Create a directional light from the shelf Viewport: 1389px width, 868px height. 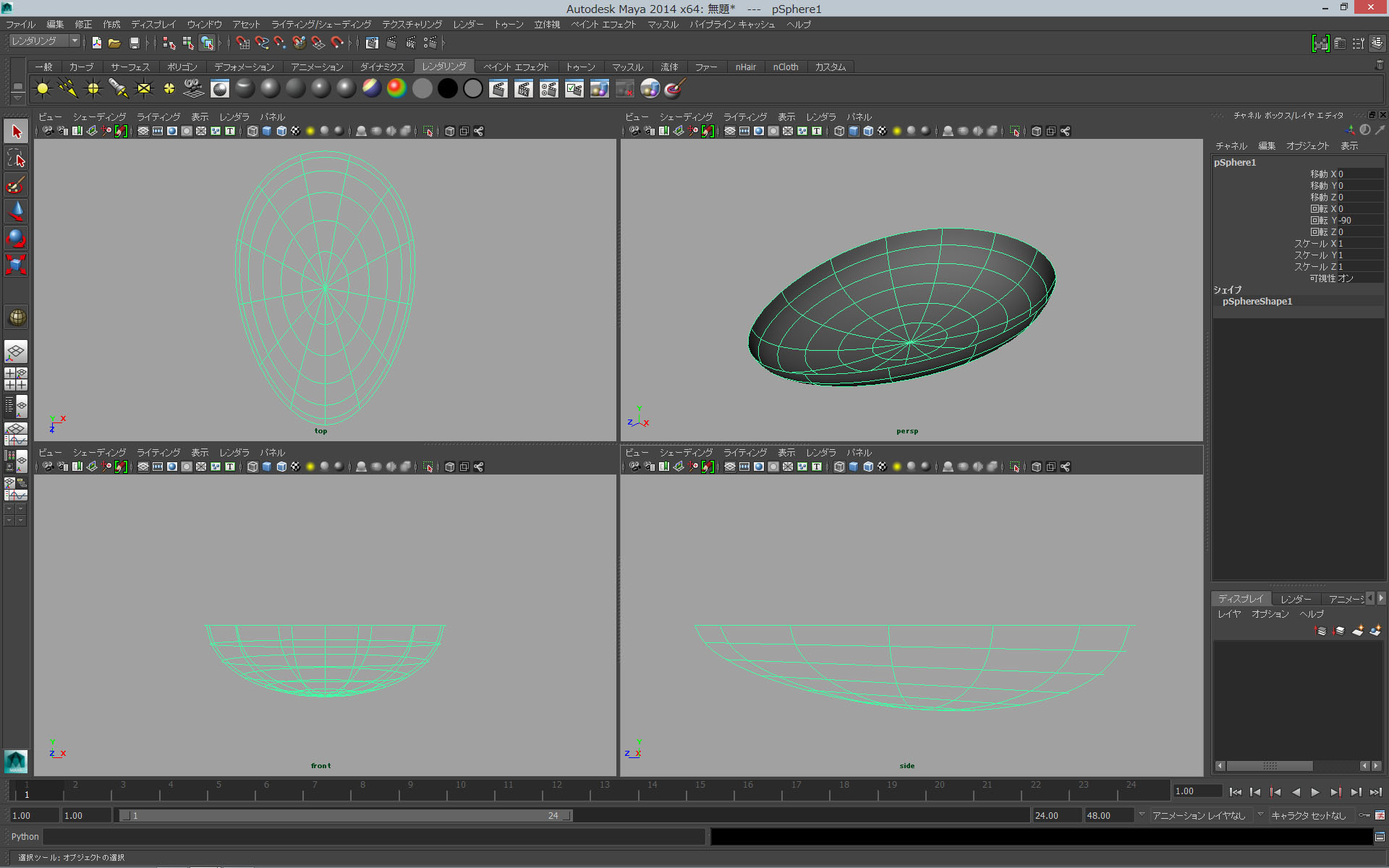click(68, 88)
